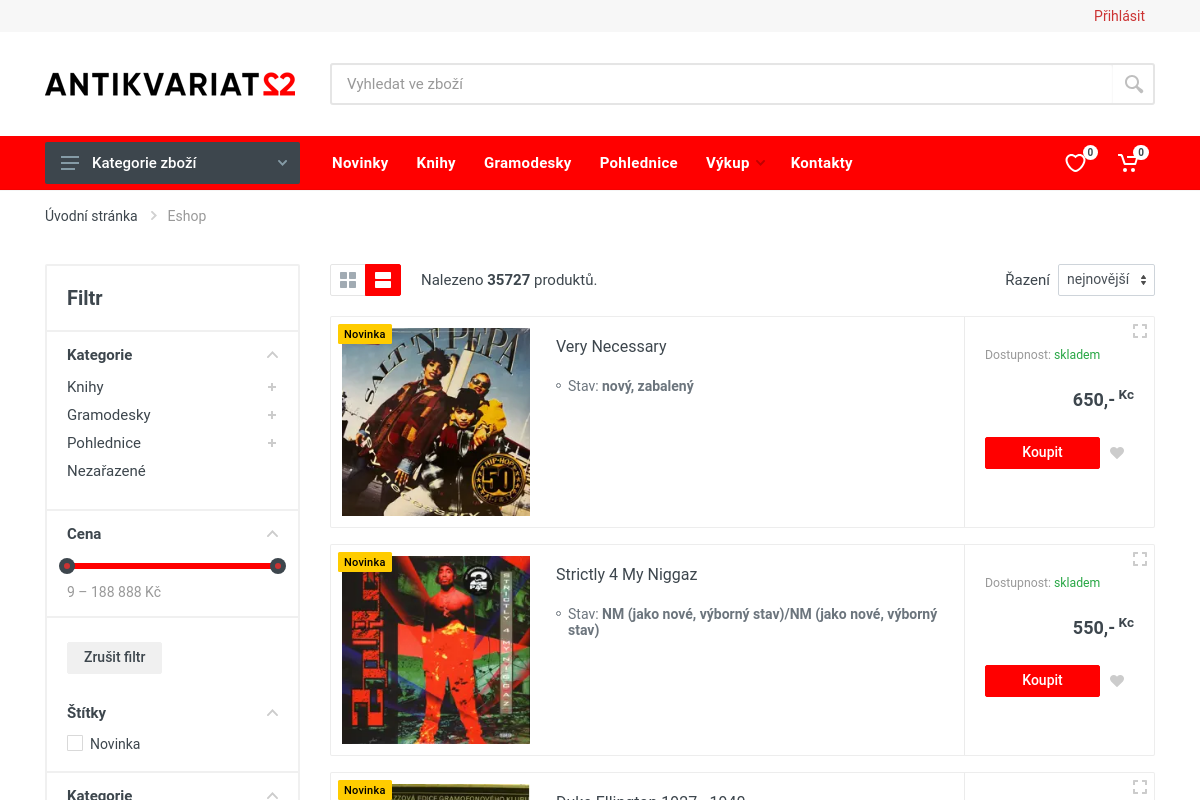Click the red price range track
1200x800 pixels.
tap(172, 566)
